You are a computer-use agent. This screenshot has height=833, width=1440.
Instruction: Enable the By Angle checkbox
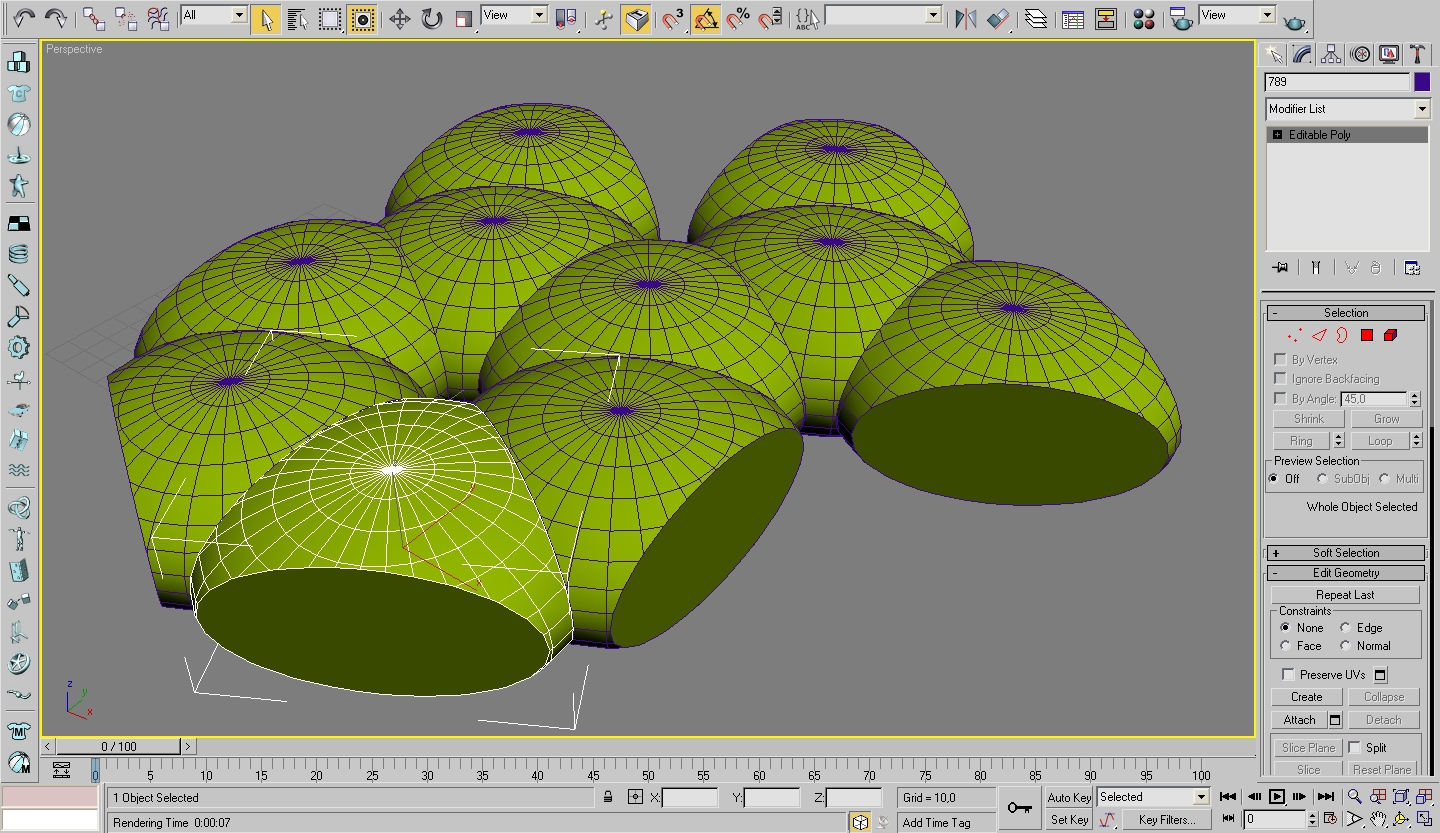pyautogui.click(x=1280, y=398)
